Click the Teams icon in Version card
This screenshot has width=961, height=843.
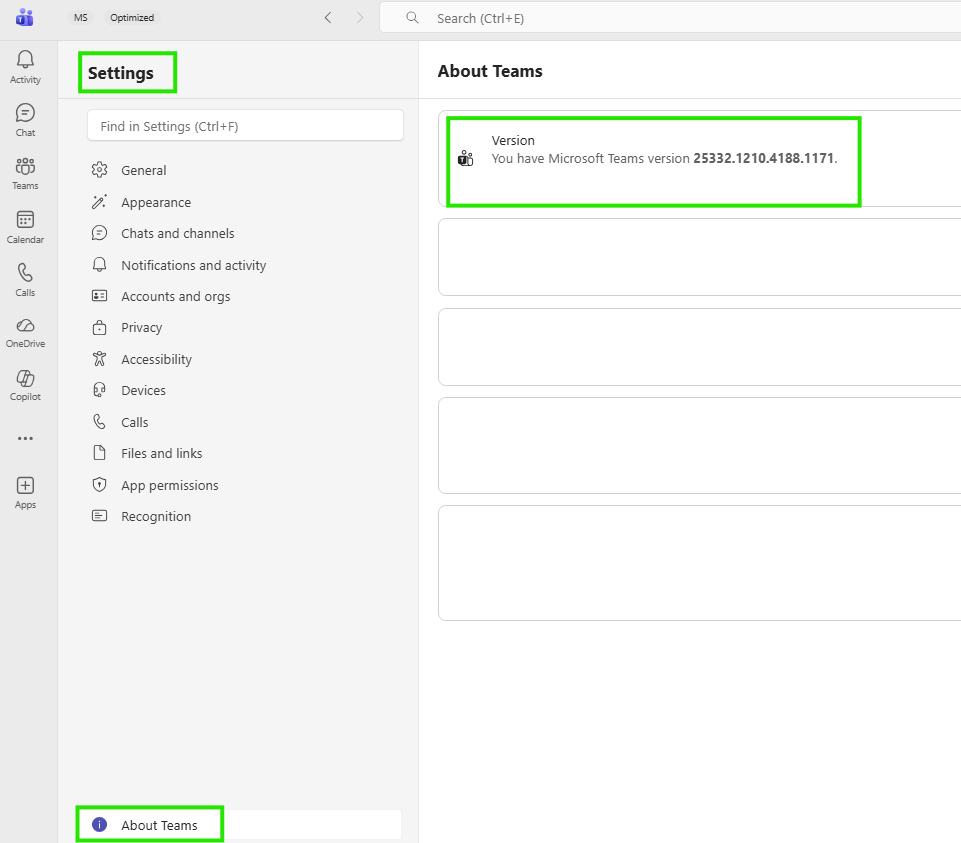click(x=466, y=159)
